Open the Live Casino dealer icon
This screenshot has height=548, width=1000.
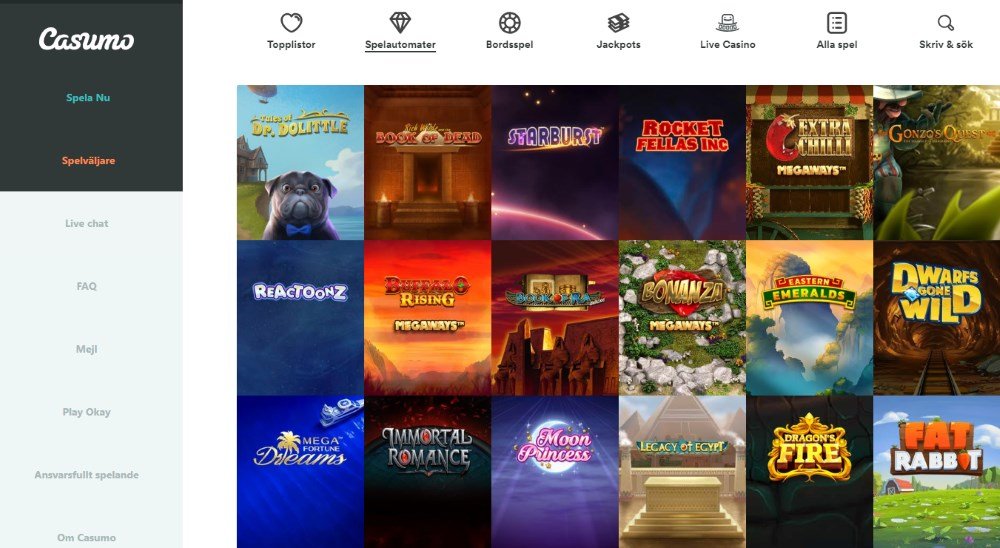click(728, 23)
